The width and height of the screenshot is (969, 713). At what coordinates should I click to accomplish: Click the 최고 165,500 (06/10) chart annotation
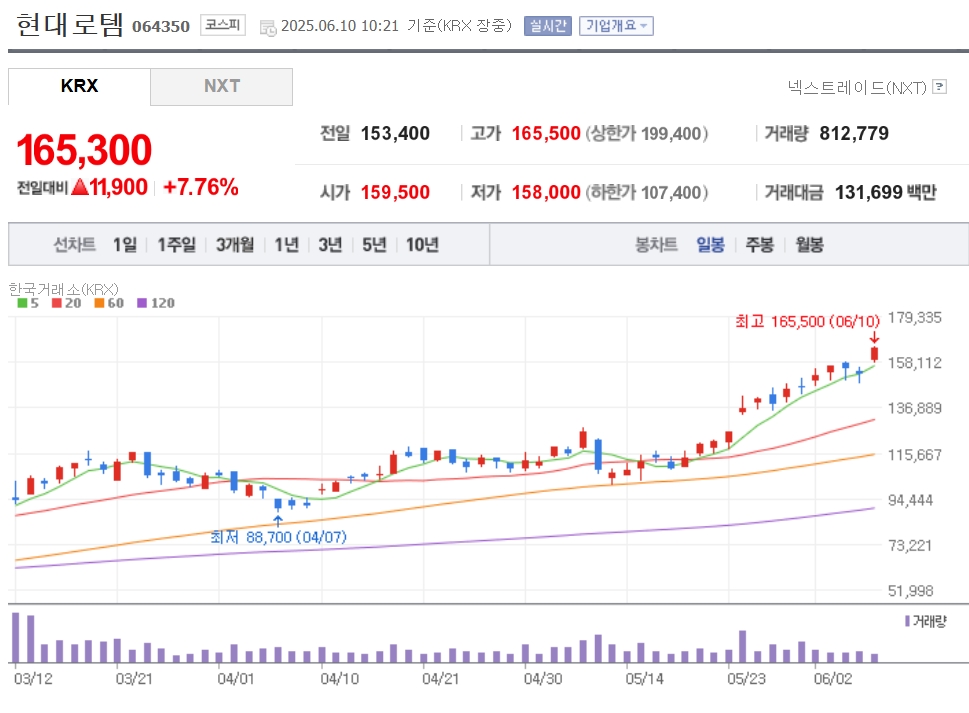(807, 321)
